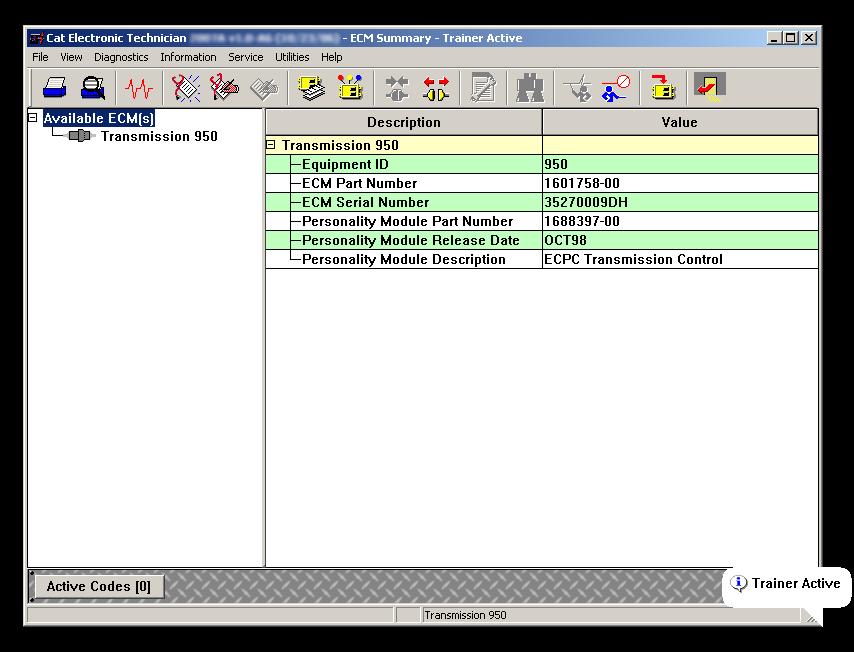Select Personality Module Description row
854x652 pixels.
tap(542, 259)
